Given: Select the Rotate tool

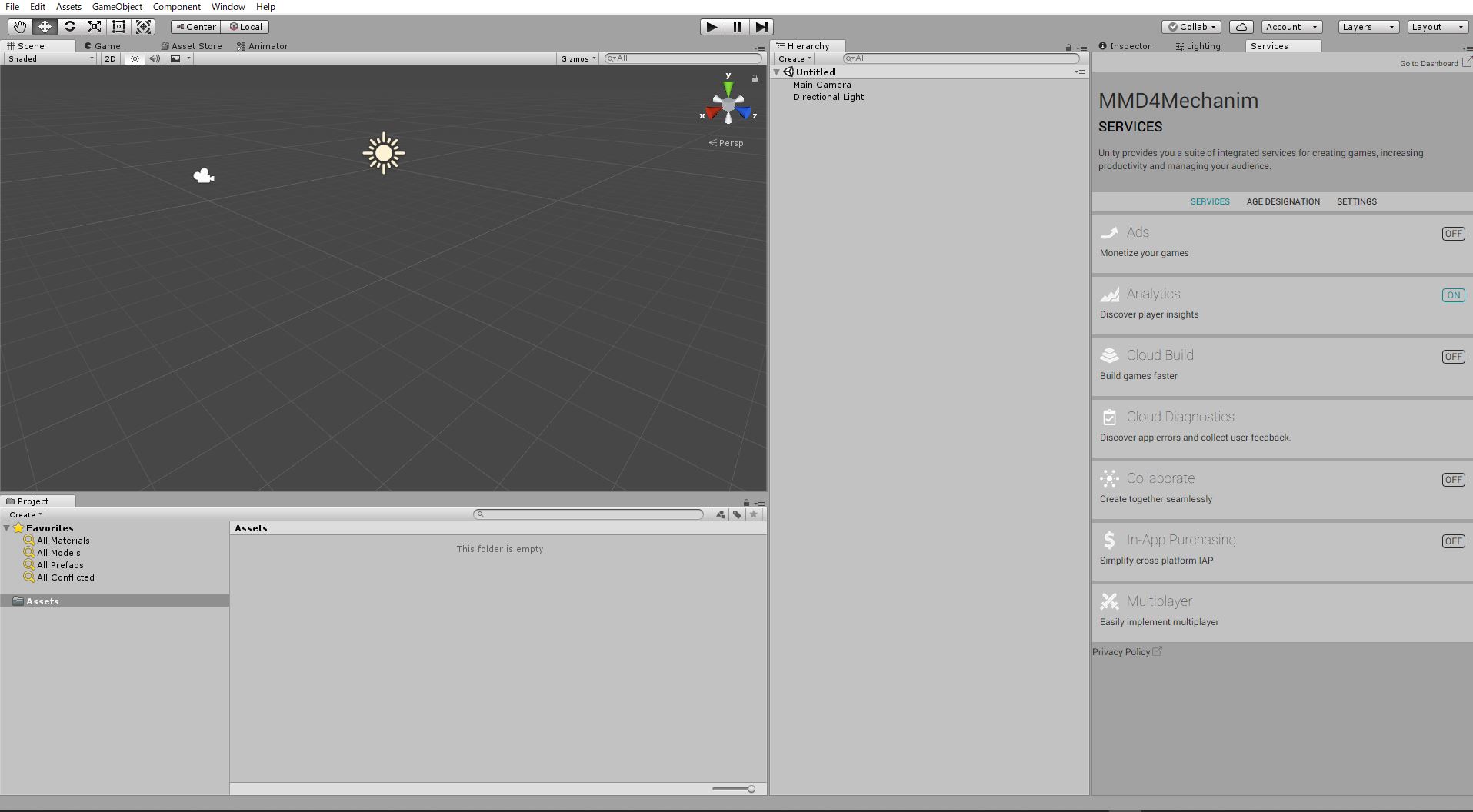Looking at the screenshot, I should point(69,27).
